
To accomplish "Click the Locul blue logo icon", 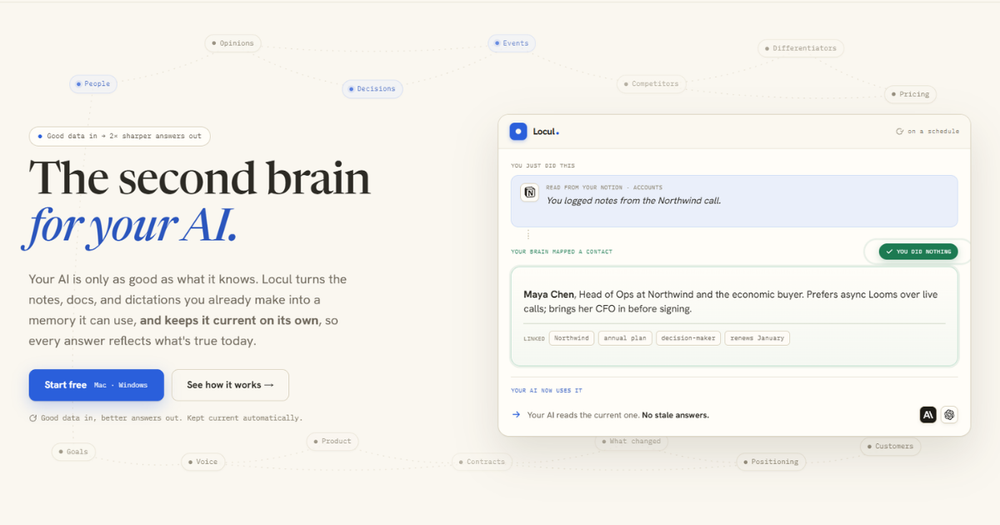I will click(518, 131).
